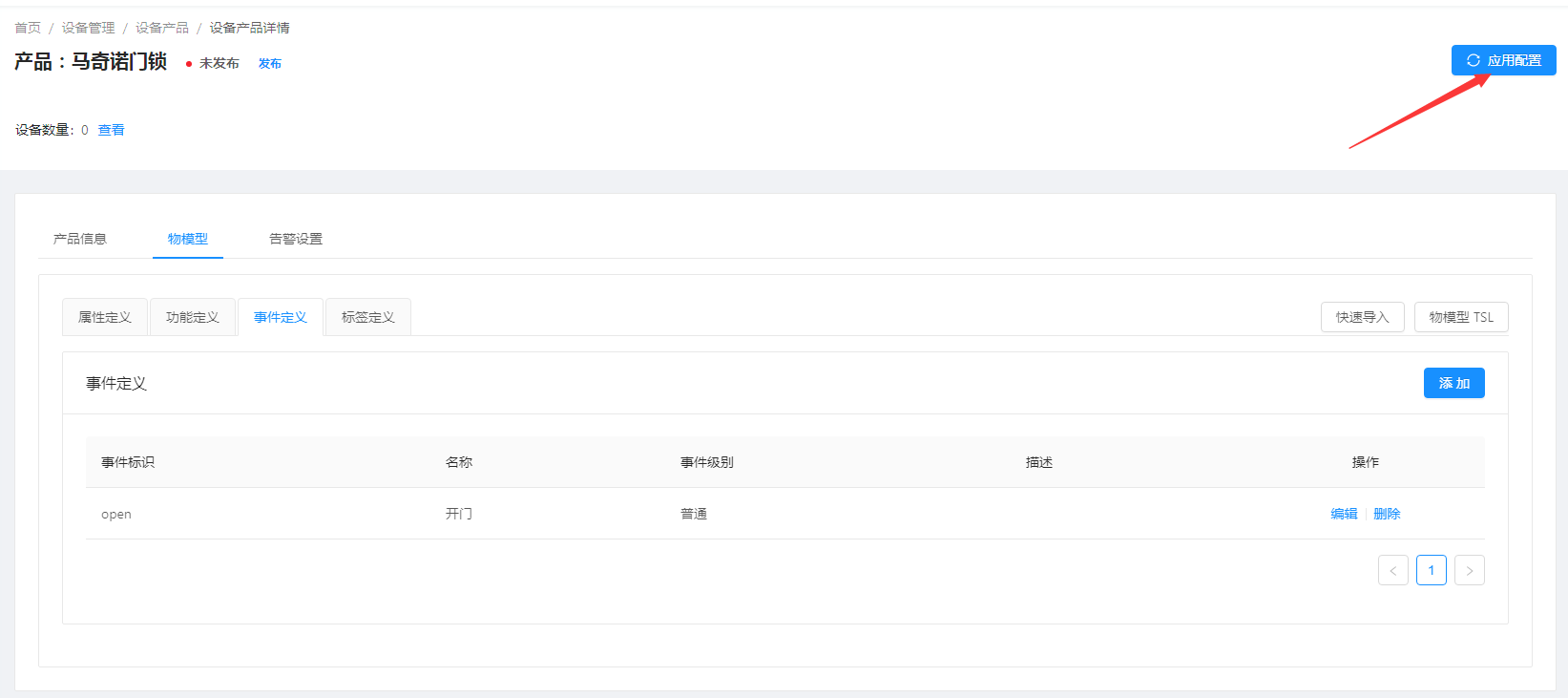Go to previous page using left chevron
1568x698 pixels.
tap(1392, 570)
